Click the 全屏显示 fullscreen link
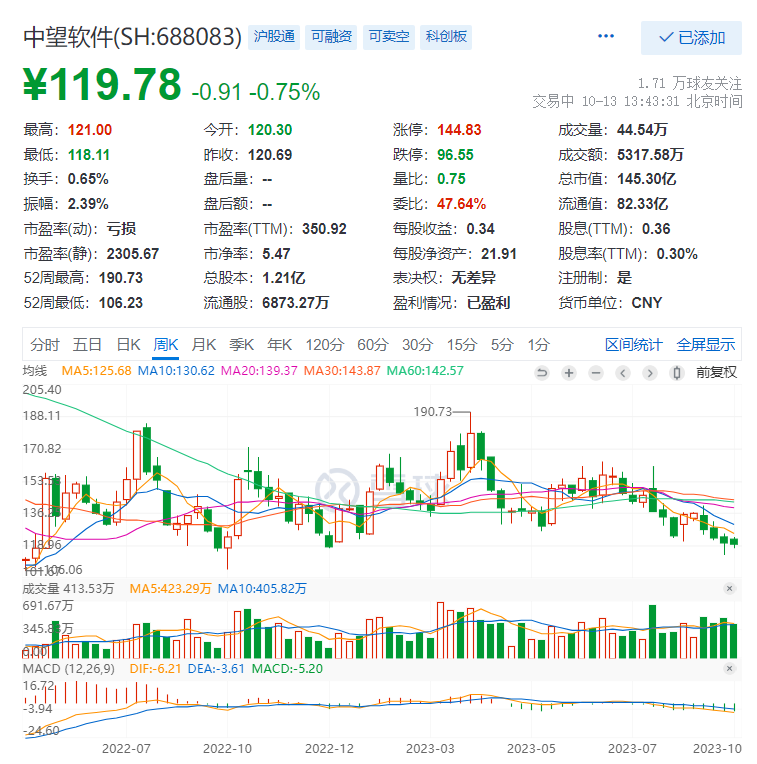The width and height of the screenshot is (757, 764). [706, 345]
